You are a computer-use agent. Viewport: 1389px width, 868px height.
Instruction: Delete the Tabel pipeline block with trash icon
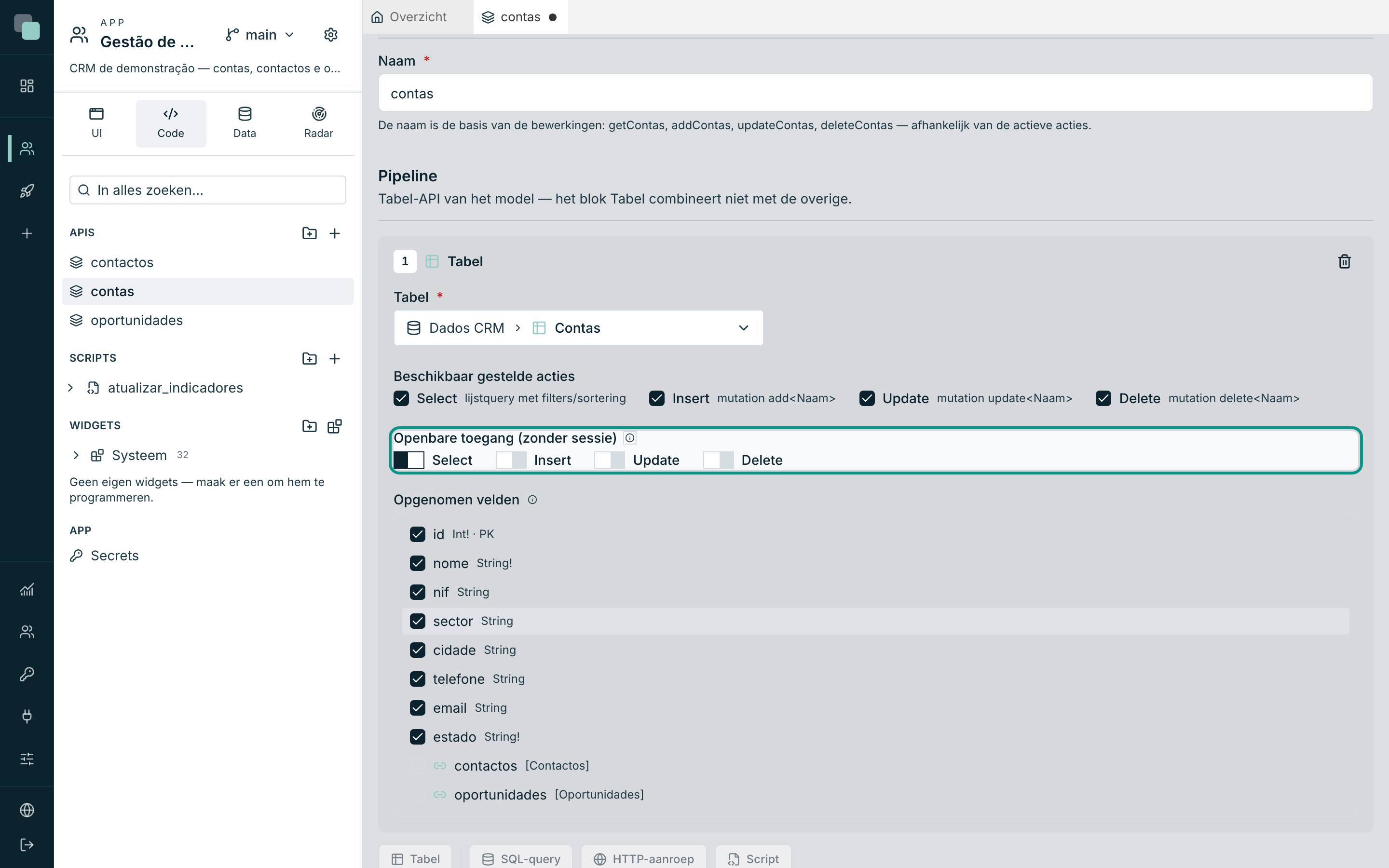tap(1344, 261)
